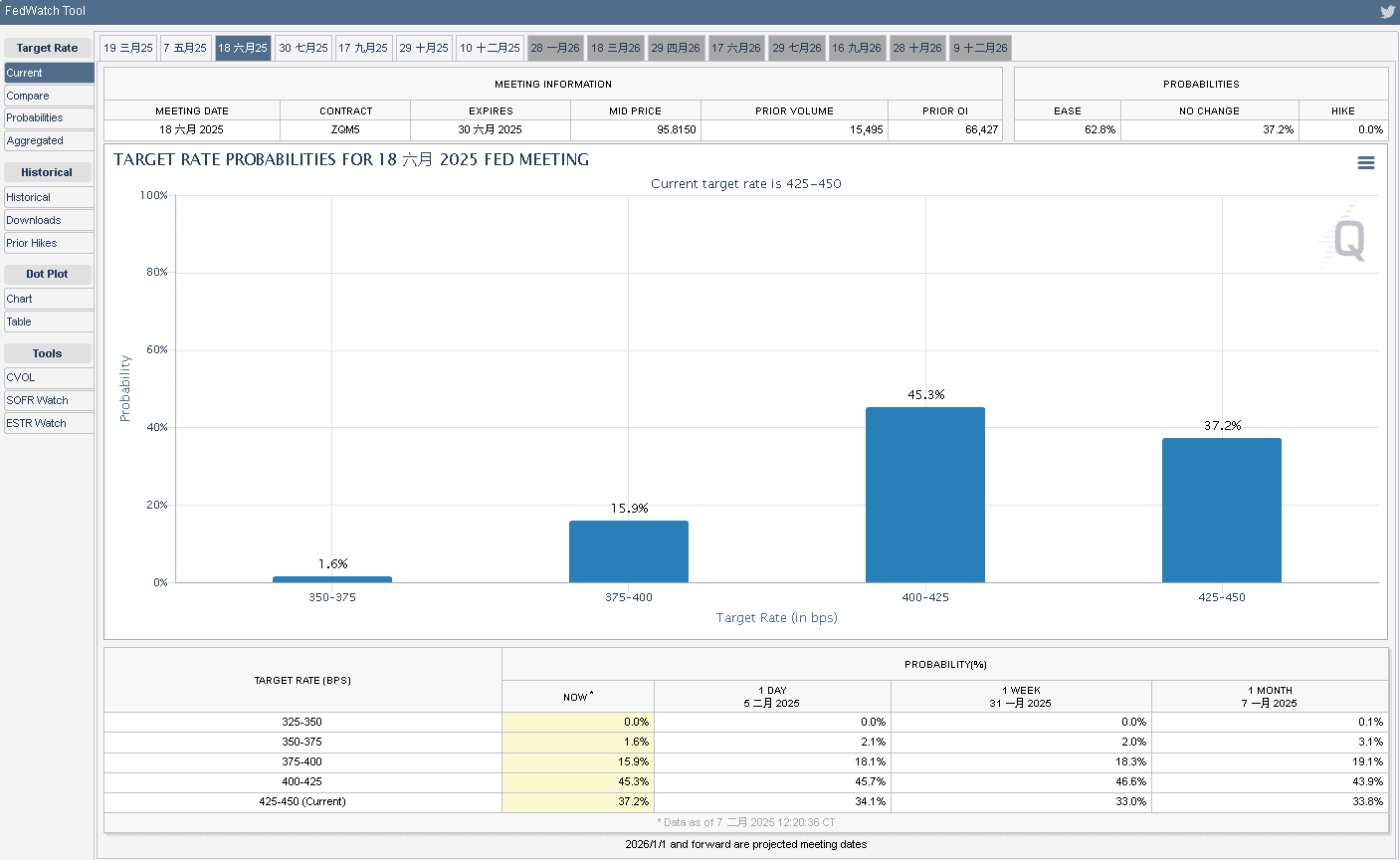Open the SOFR Watch tool

click(x=49, y=400)
